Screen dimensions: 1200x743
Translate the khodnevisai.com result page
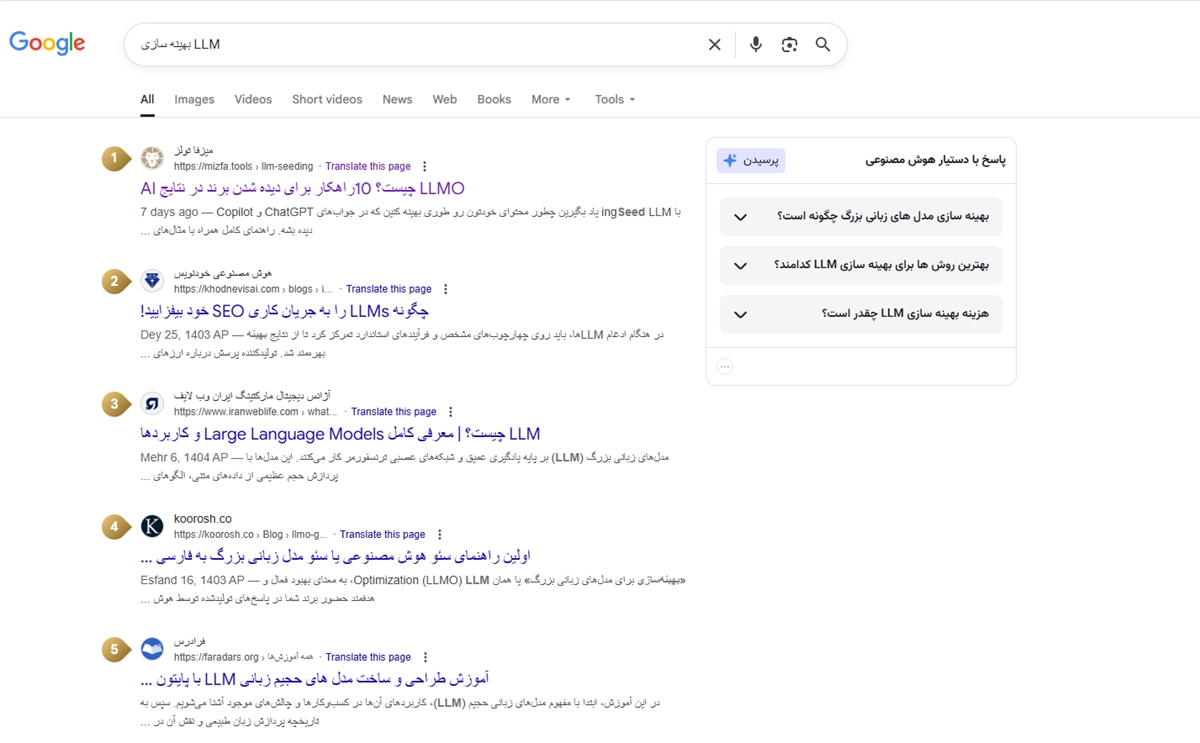coord(389,289)
